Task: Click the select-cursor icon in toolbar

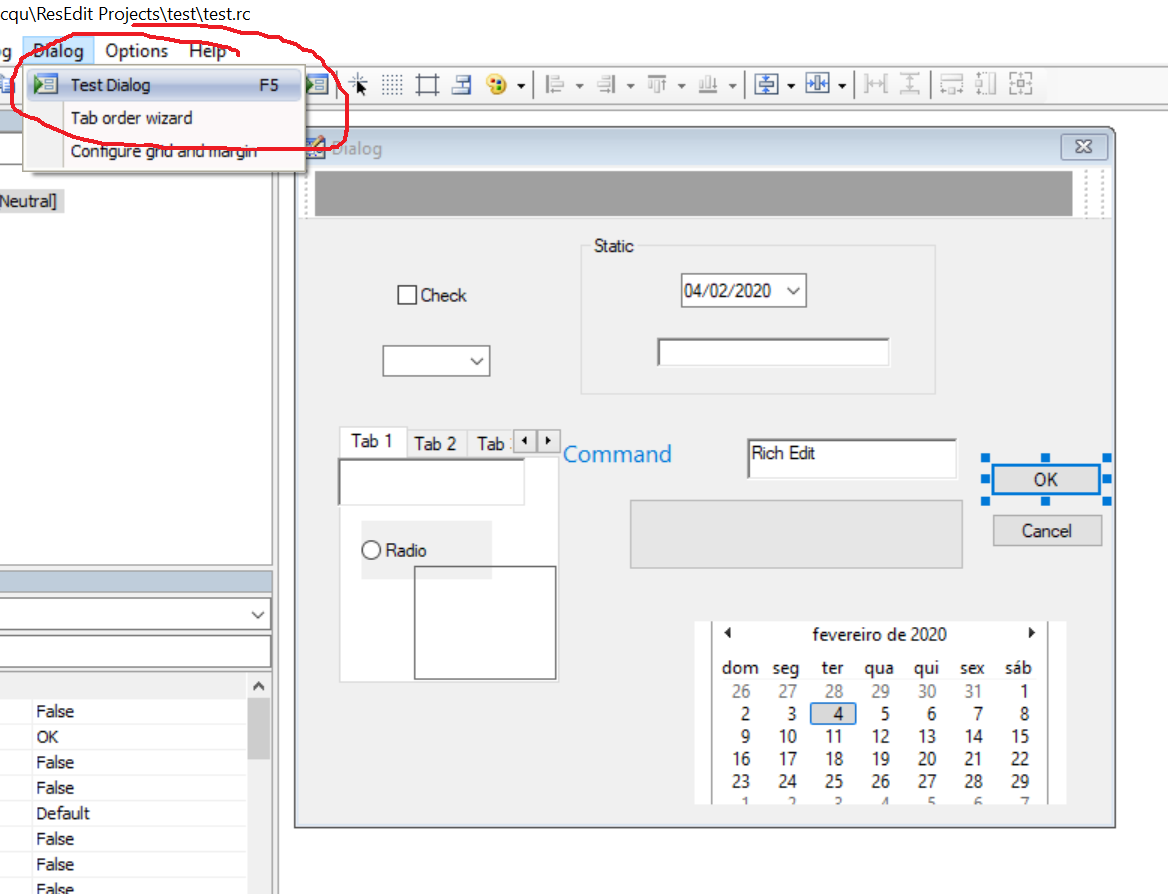Action: coord(358,85)
